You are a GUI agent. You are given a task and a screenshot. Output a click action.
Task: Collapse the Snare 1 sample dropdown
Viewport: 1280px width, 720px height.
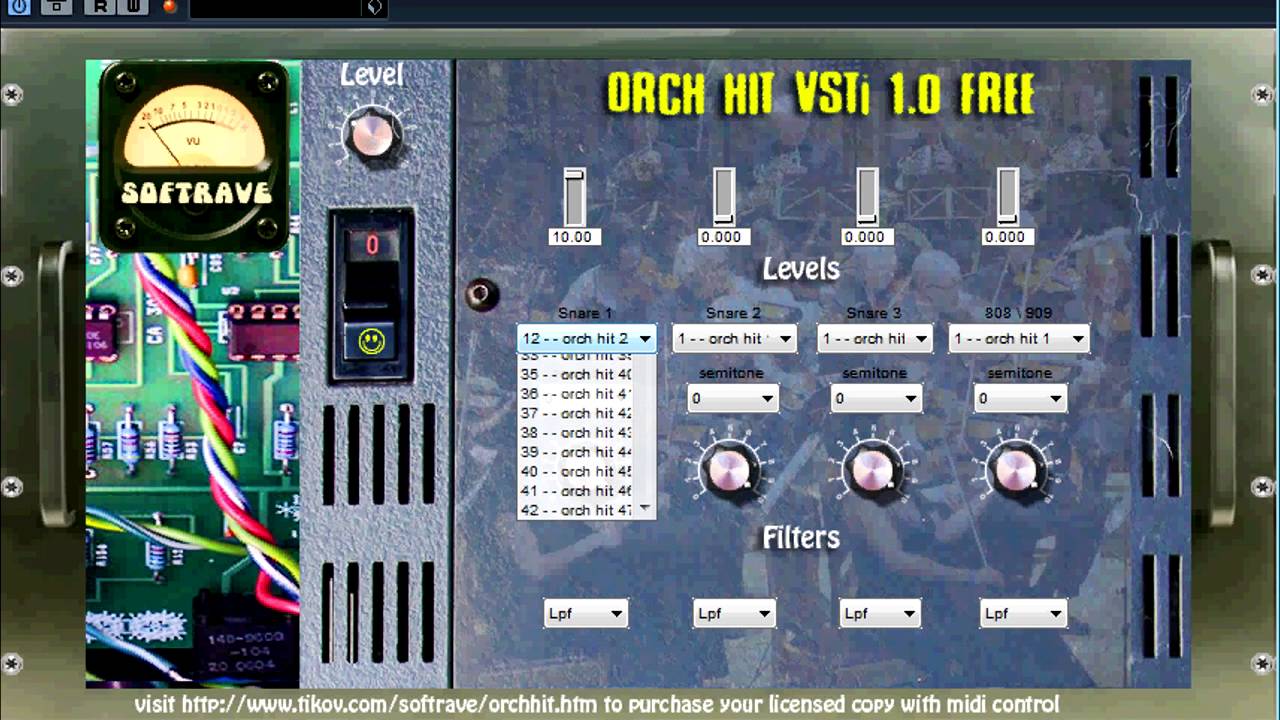pos(587,339)
